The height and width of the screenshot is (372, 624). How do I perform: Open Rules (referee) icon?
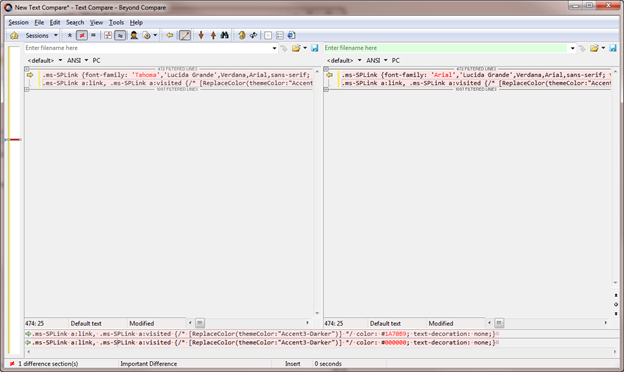(134, 35)
